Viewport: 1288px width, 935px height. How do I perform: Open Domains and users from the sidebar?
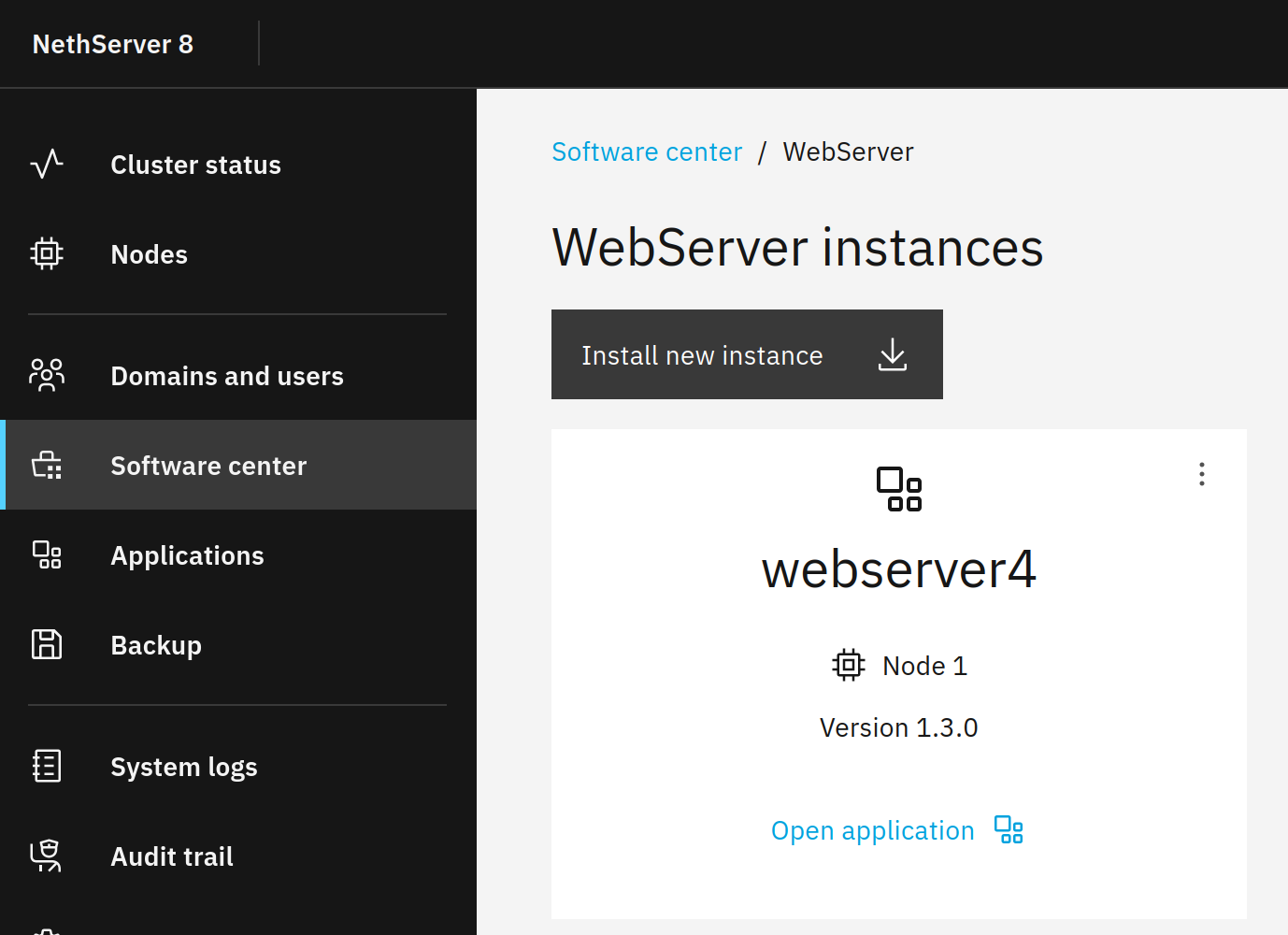pyautogui.click(x=226, y=376)
